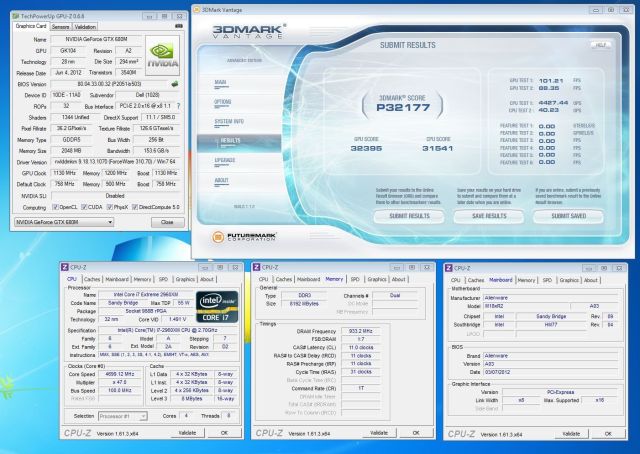Open the SPD tab in the first CPU-Z window
640x454 pixels.
[x=163, y=279]
